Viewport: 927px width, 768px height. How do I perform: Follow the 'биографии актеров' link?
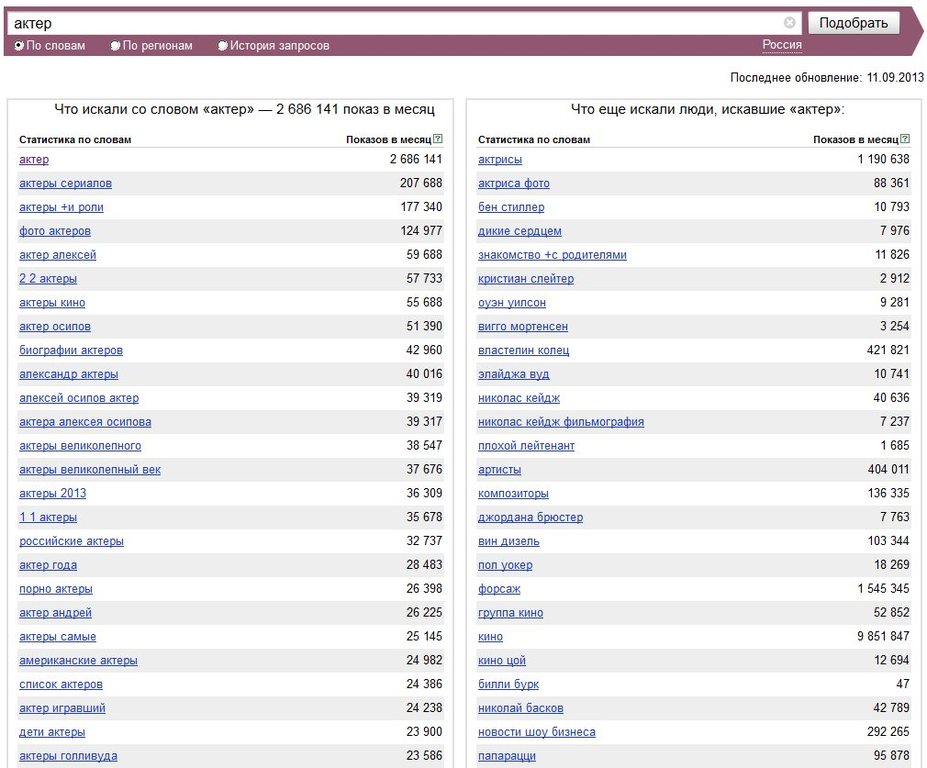click(71, 350)
